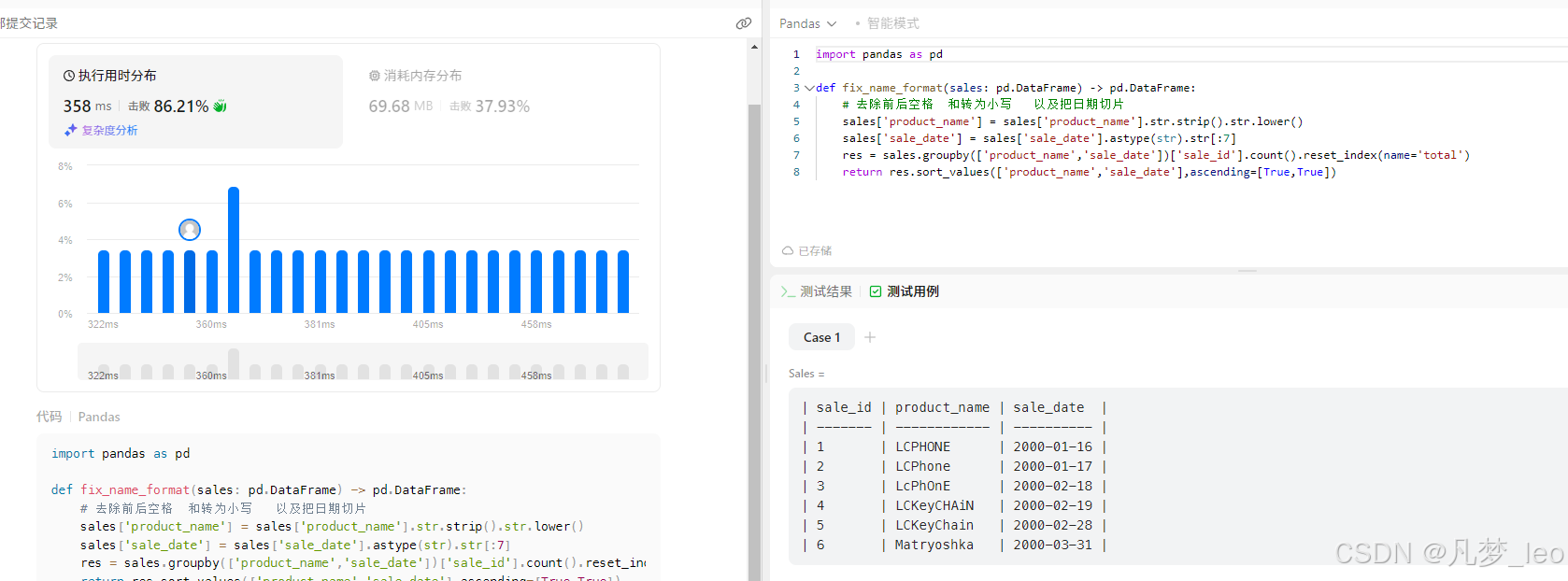Click line 1 import pandas in the editor
The width and height of the screenshot is (1568, 581).
(x=879, y=54)
